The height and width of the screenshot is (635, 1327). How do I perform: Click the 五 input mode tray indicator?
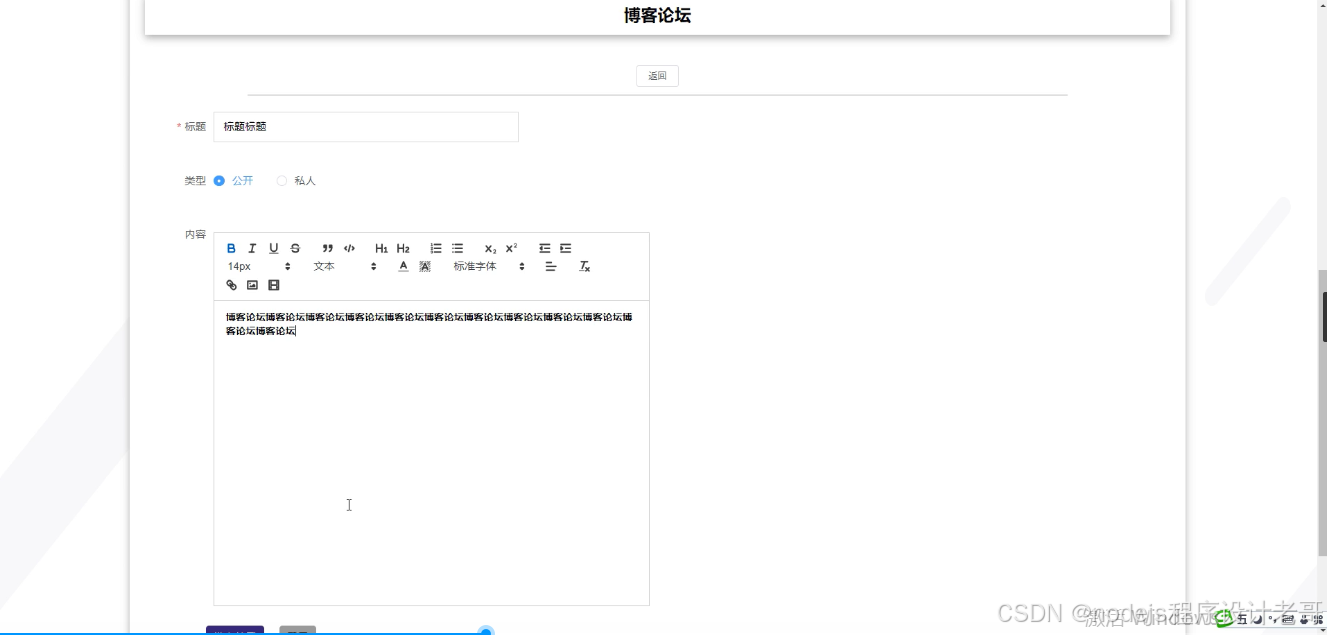[x=1243, y=619]
